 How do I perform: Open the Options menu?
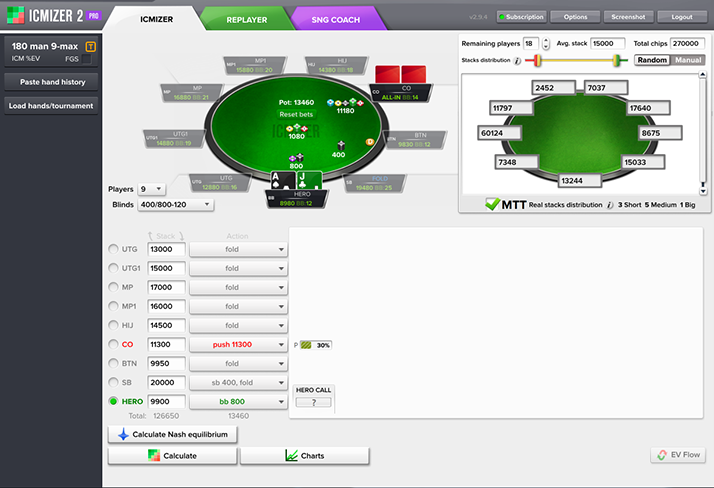[575, 17]
